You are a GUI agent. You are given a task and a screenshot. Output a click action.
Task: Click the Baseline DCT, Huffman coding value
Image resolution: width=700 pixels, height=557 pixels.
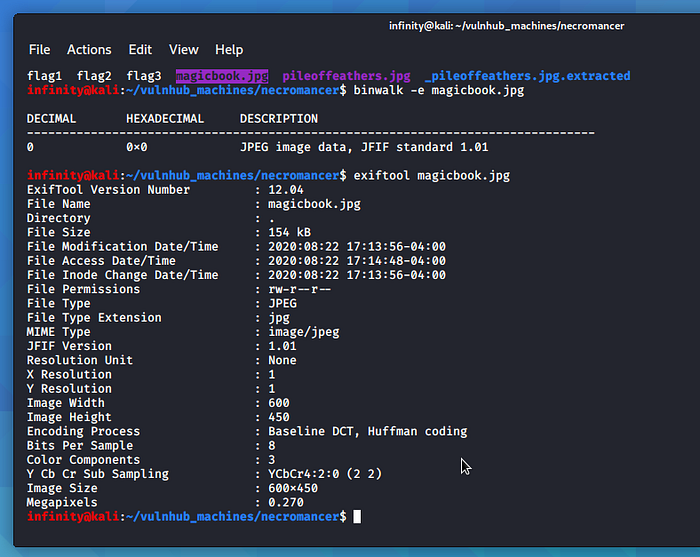coord(367,431)
